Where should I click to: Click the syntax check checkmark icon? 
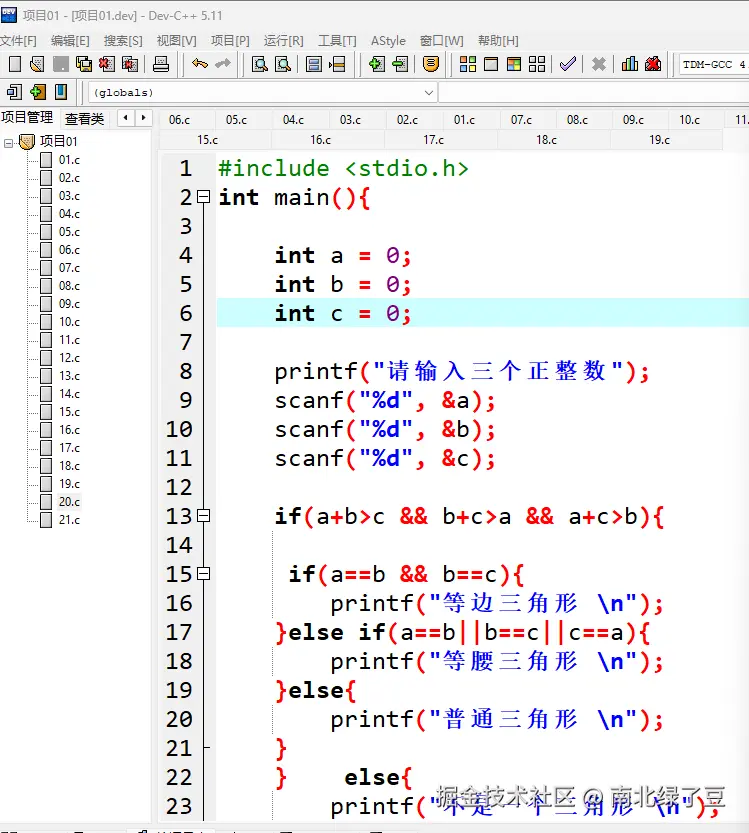[x=567, y=64]
